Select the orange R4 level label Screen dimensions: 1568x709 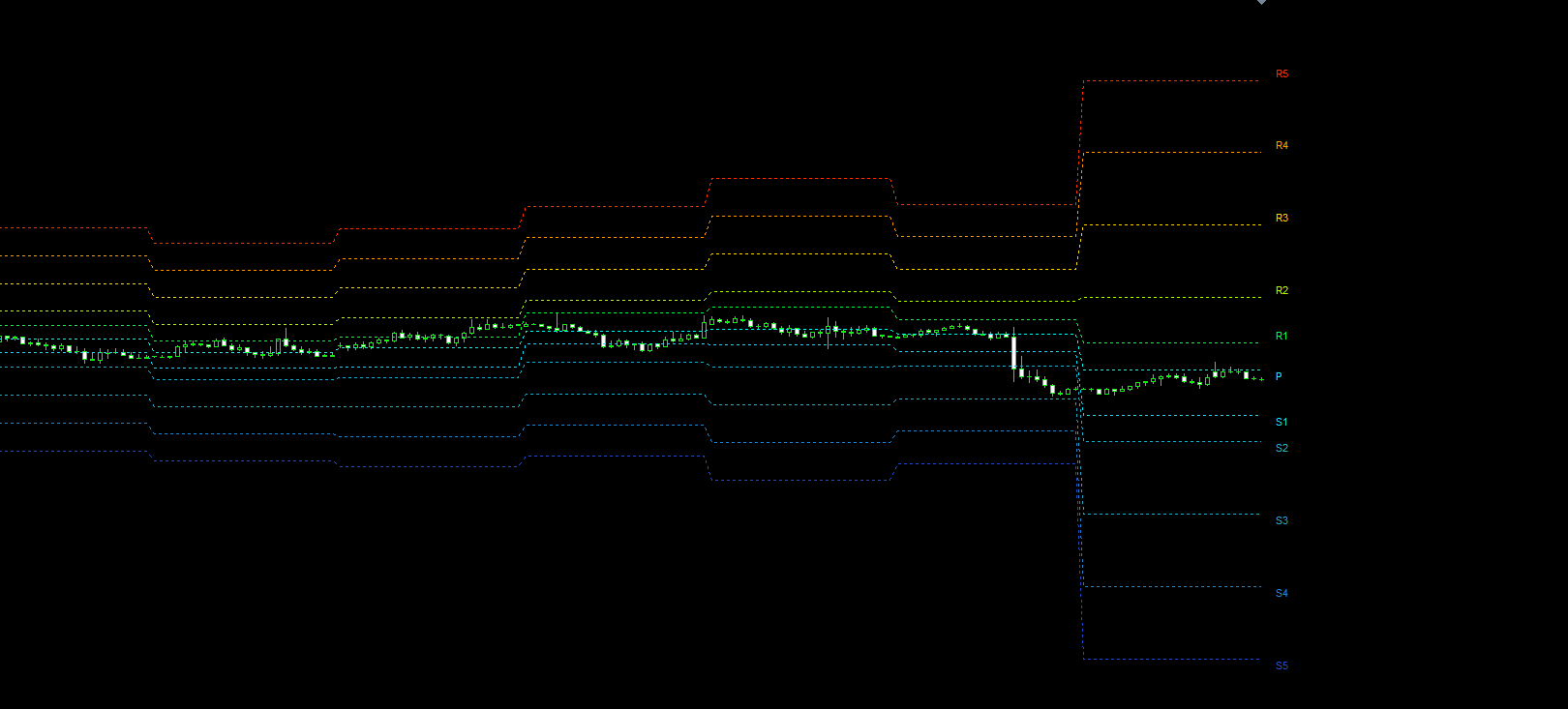click(x=1282, y=146)
